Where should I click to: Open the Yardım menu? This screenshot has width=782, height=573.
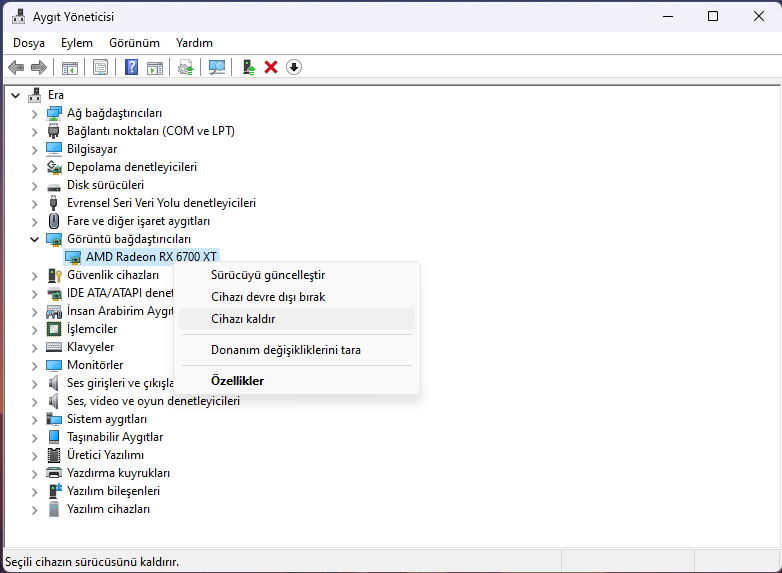(194, 43)
